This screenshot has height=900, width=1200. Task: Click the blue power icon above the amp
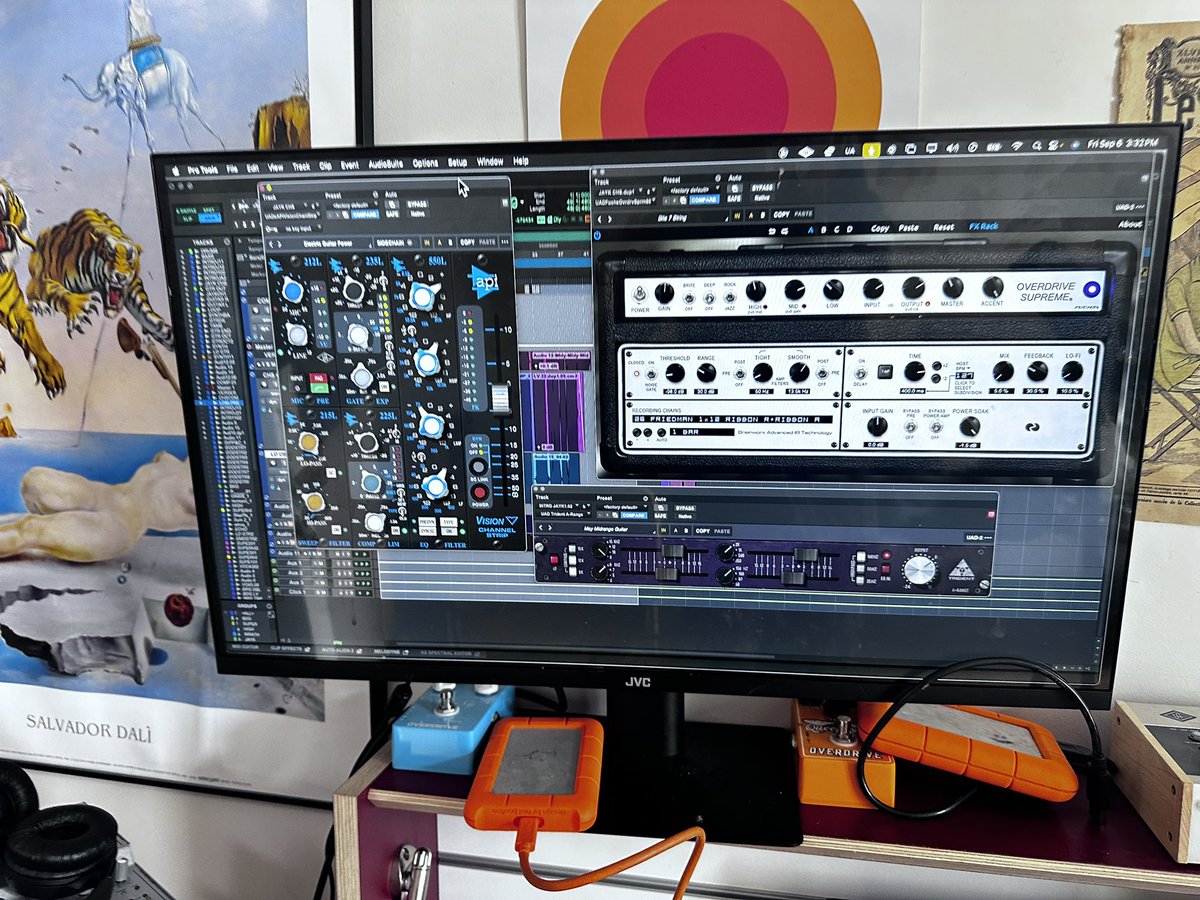597,236
